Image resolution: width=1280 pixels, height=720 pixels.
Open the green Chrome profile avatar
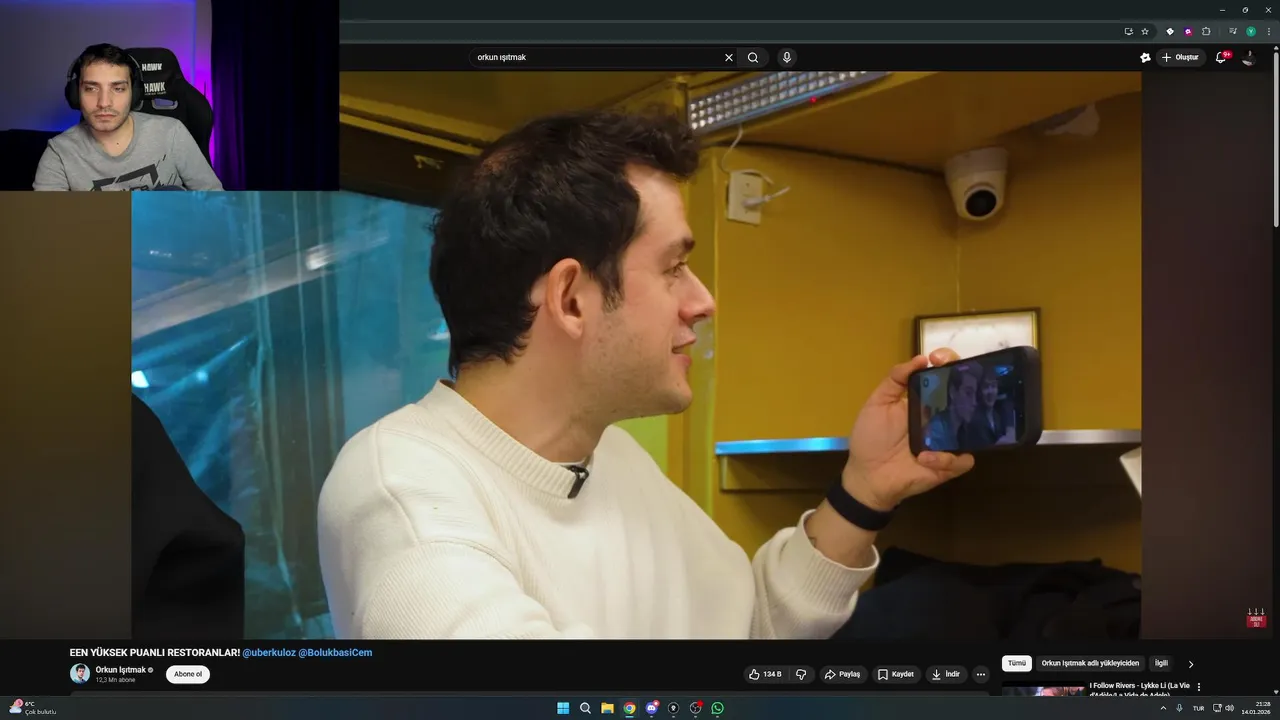[1250, 31]
